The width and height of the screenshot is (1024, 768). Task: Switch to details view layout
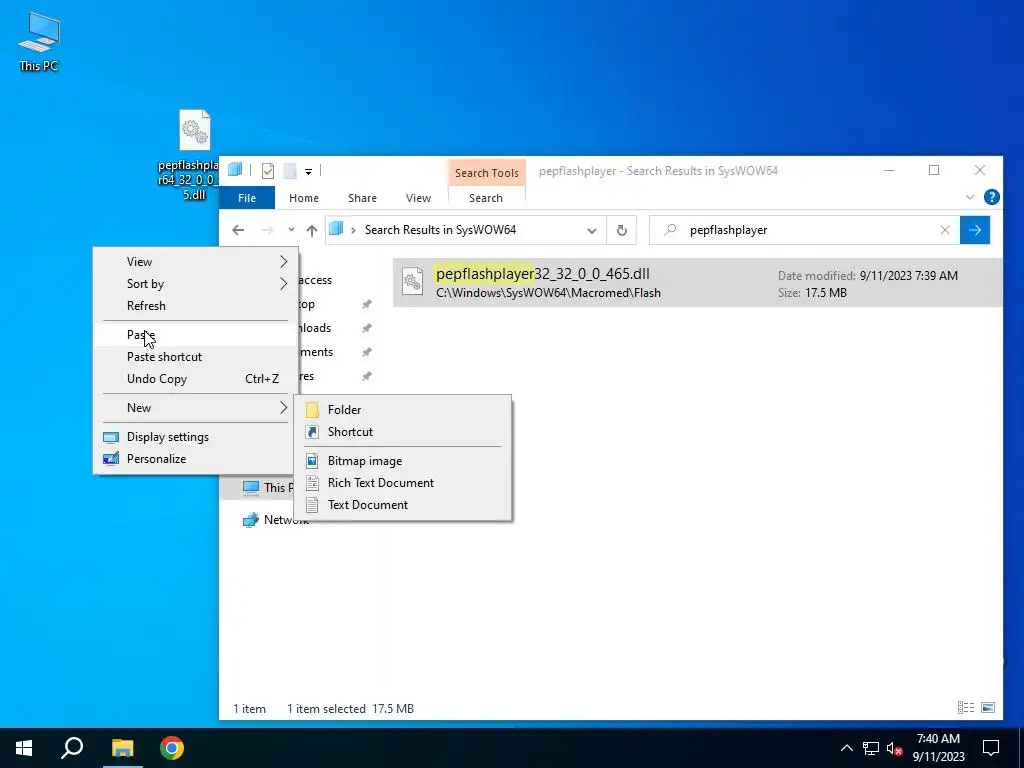pyautogui.click(x=965, y=707)
